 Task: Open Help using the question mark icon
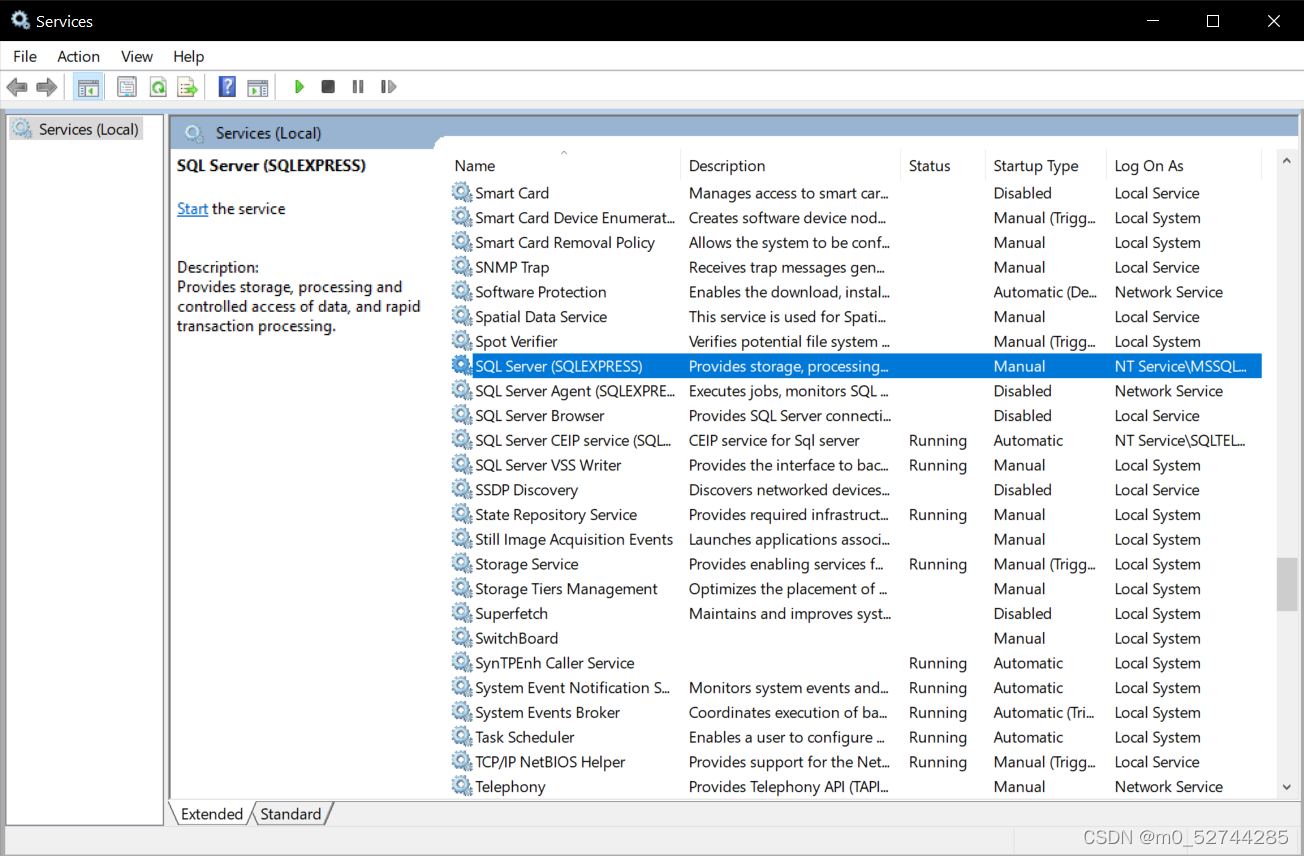click(227, 86)
